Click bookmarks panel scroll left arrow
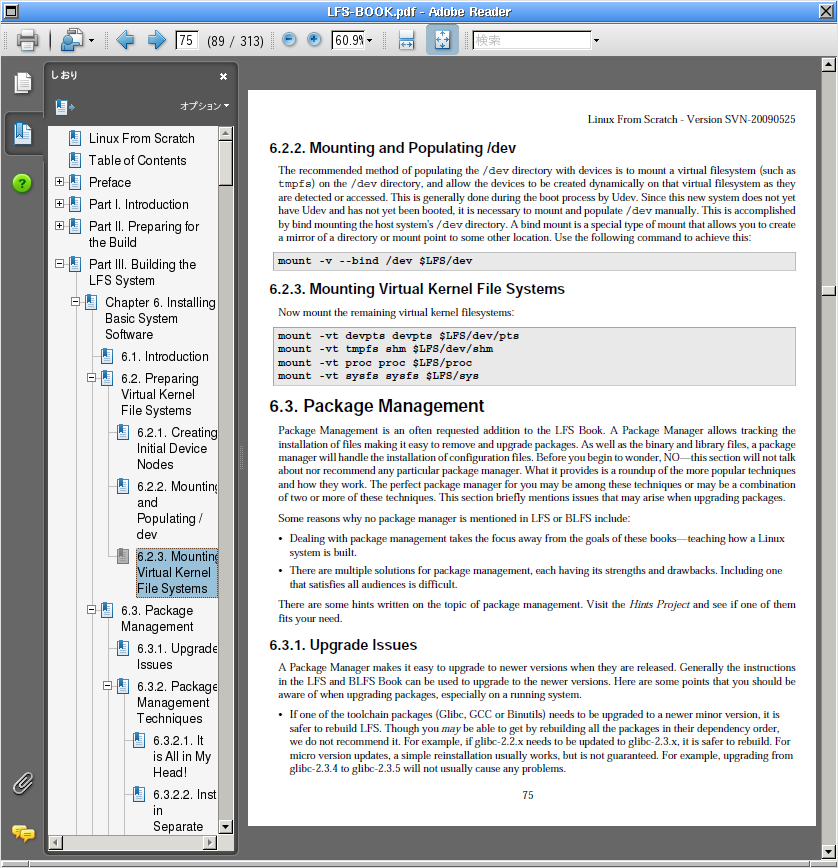 [x=55, y=843]
